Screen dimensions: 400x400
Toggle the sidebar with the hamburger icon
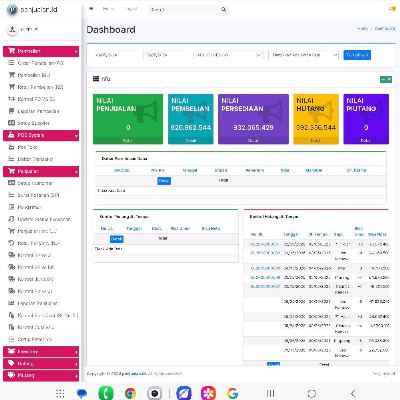click(91, 9)
